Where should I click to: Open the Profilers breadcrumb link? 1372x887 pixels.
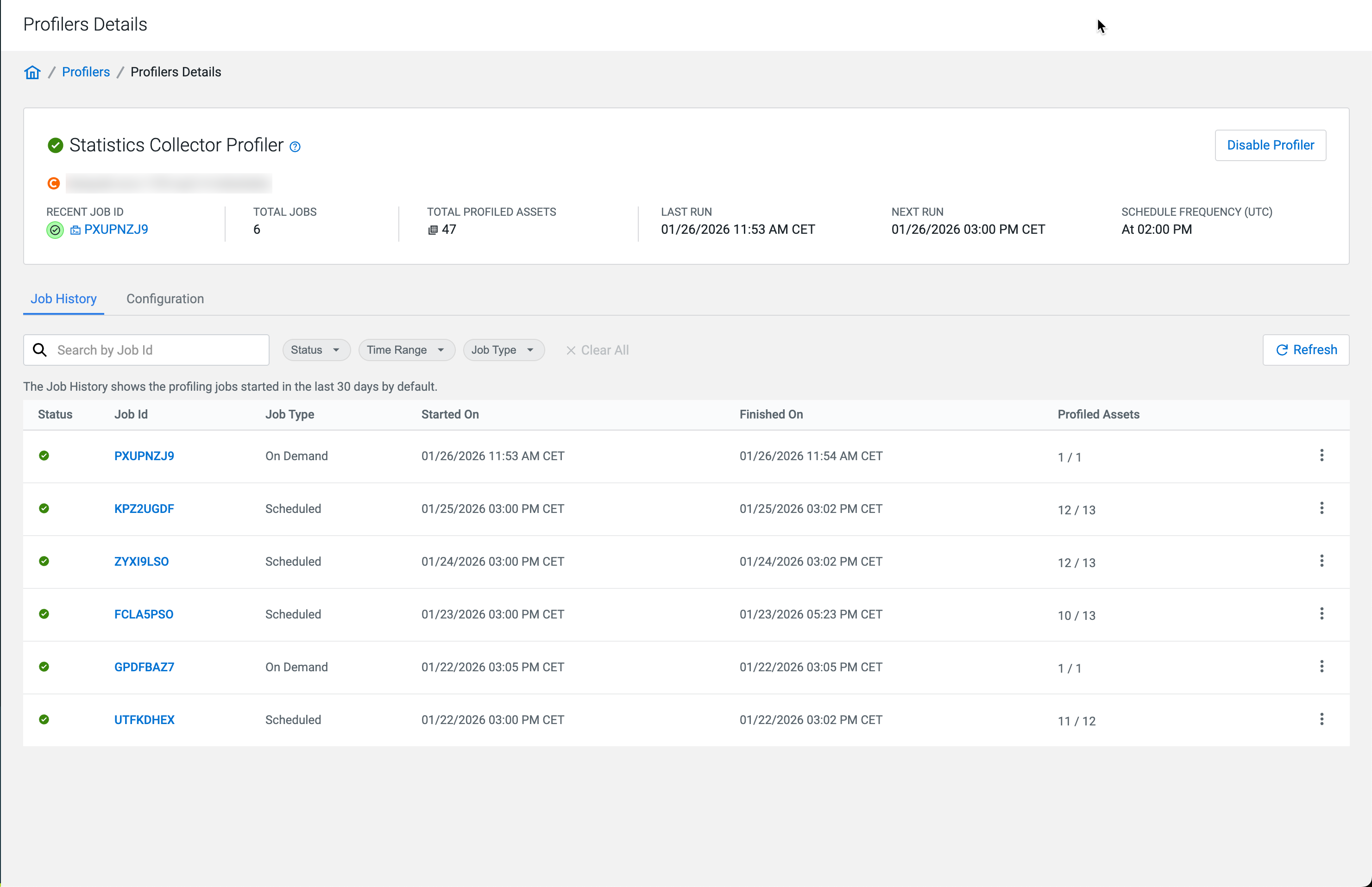[86, 72]
